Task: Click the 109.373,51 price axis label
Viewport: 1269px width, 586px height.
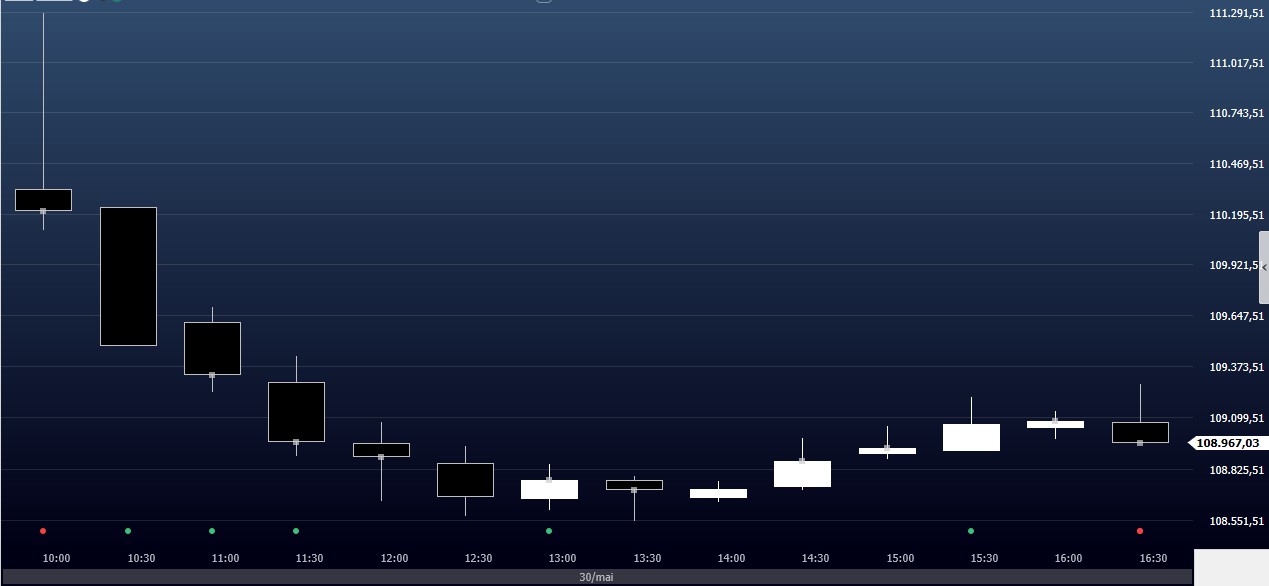Action: 1236,367
